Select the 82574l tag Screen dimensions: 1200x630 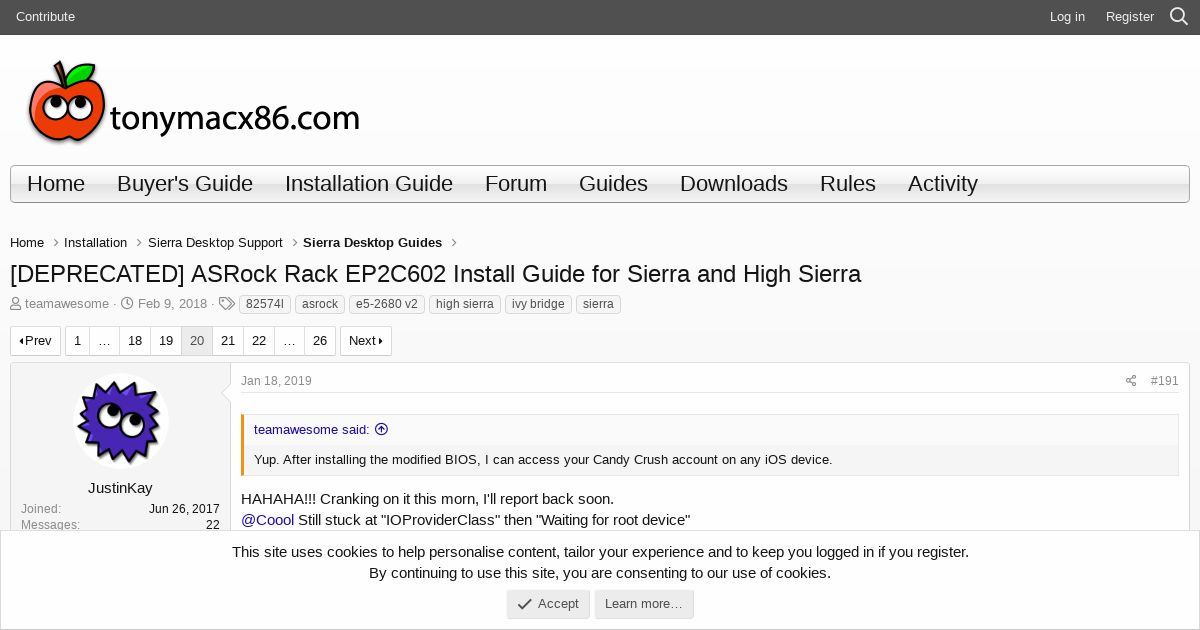pos(265,304)
